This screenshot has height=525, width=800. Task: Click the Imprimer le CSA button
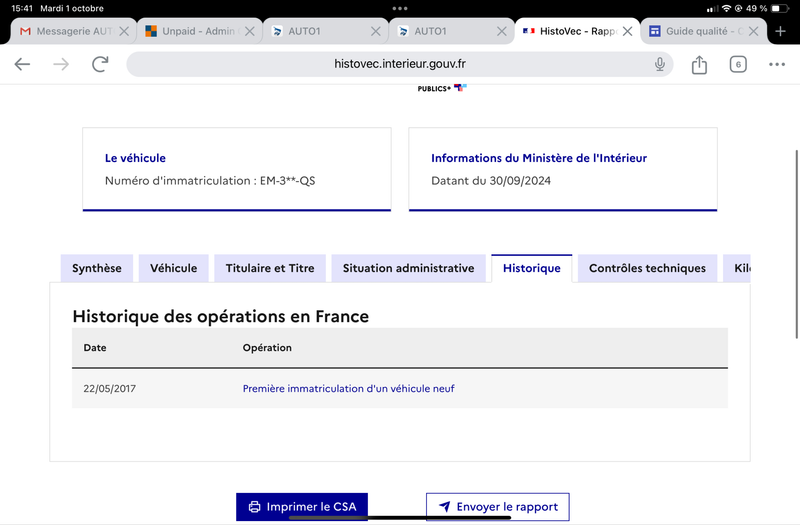[x=302, y=507]
